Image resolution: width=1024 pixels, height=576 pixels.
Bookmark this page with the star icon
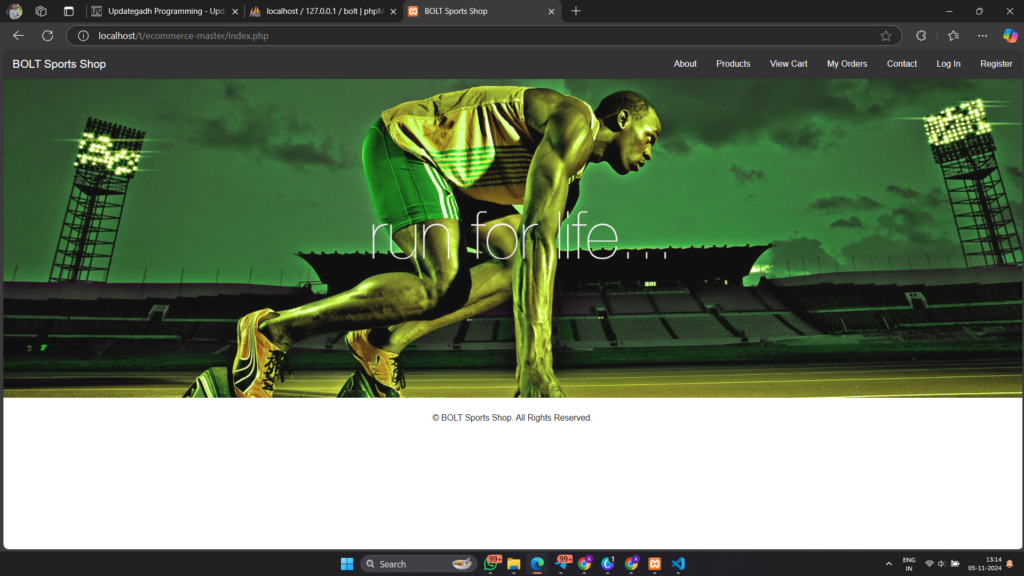pos(886,36)
